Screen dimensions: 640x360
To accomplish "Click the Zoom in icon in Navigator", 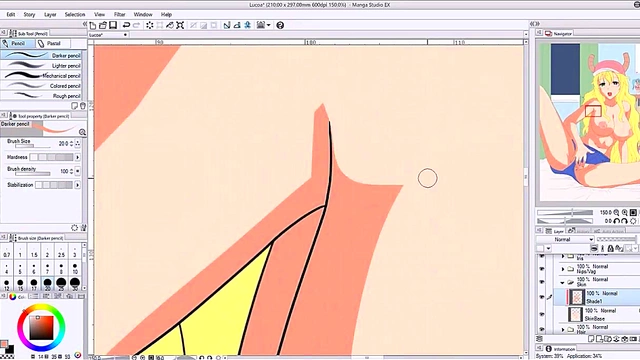I will coord(624,213).
